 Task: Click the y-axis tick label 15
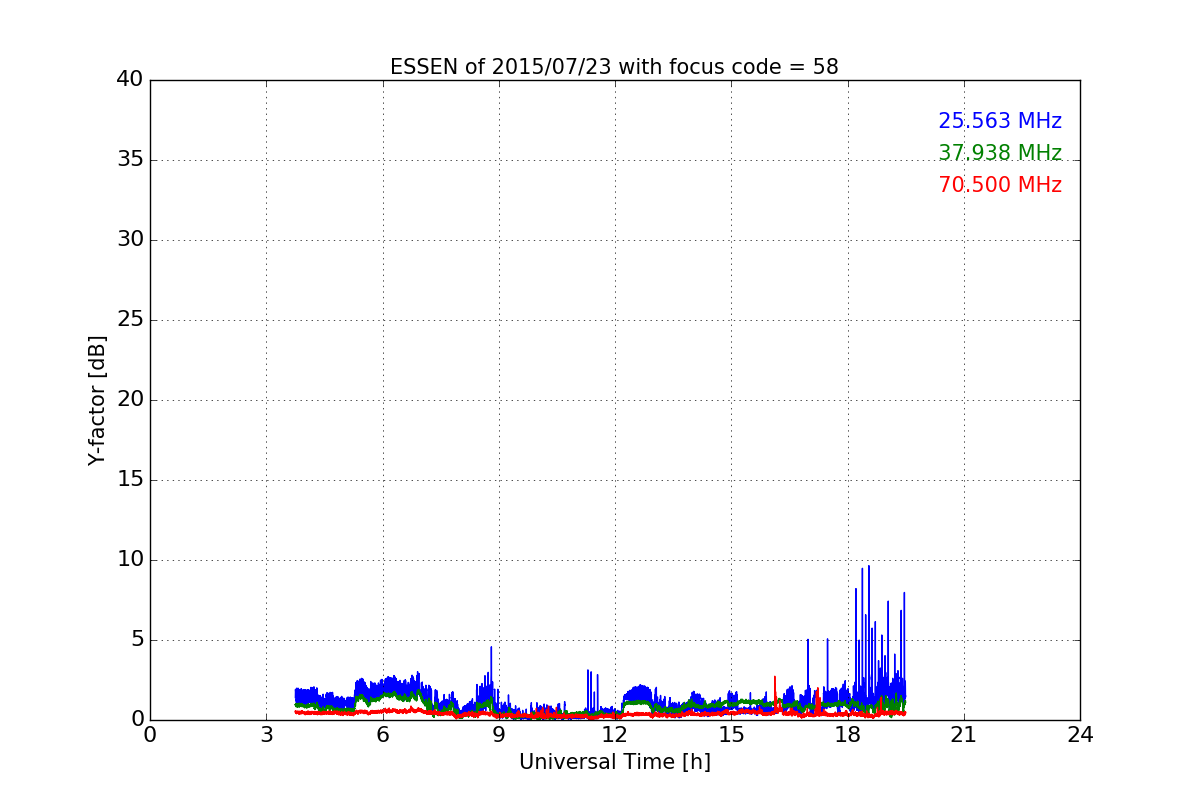130,480
